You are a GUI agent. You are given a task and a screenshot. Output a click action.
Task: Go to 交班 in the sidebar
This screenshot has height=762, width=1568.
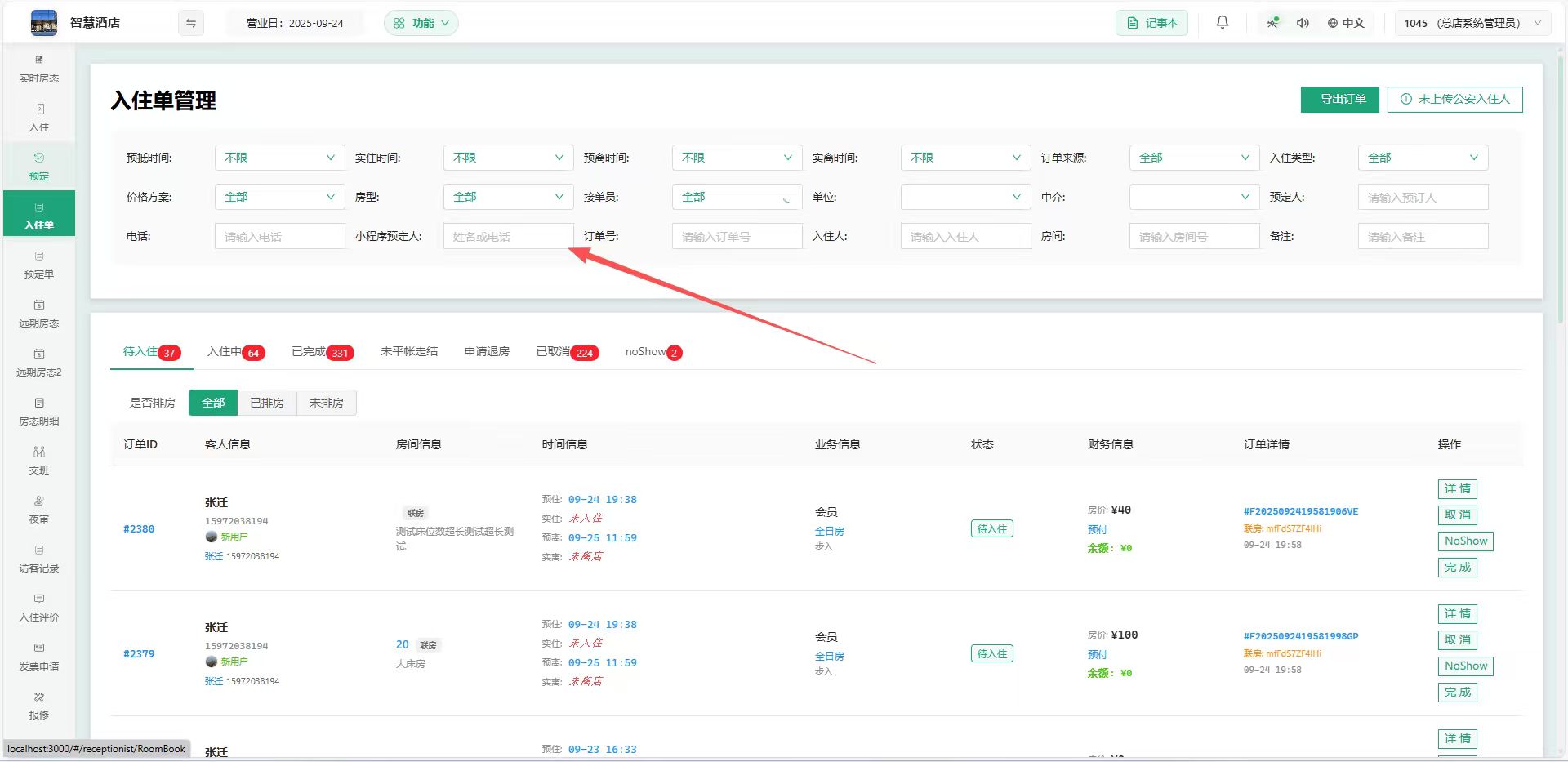(x=39, y=461)
